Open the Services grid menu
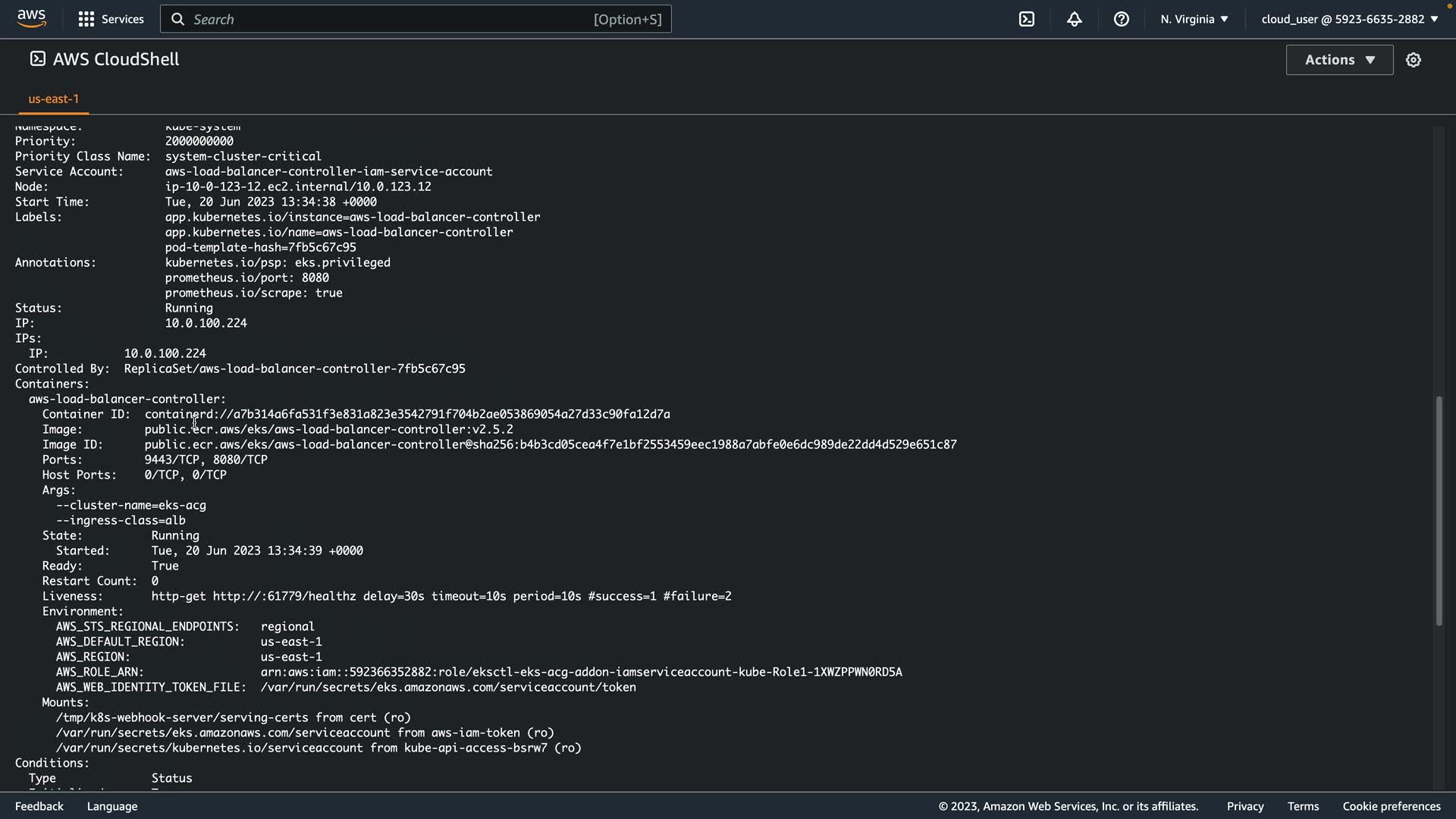The width and height of the screenshot is (1456, 819). 111,19
